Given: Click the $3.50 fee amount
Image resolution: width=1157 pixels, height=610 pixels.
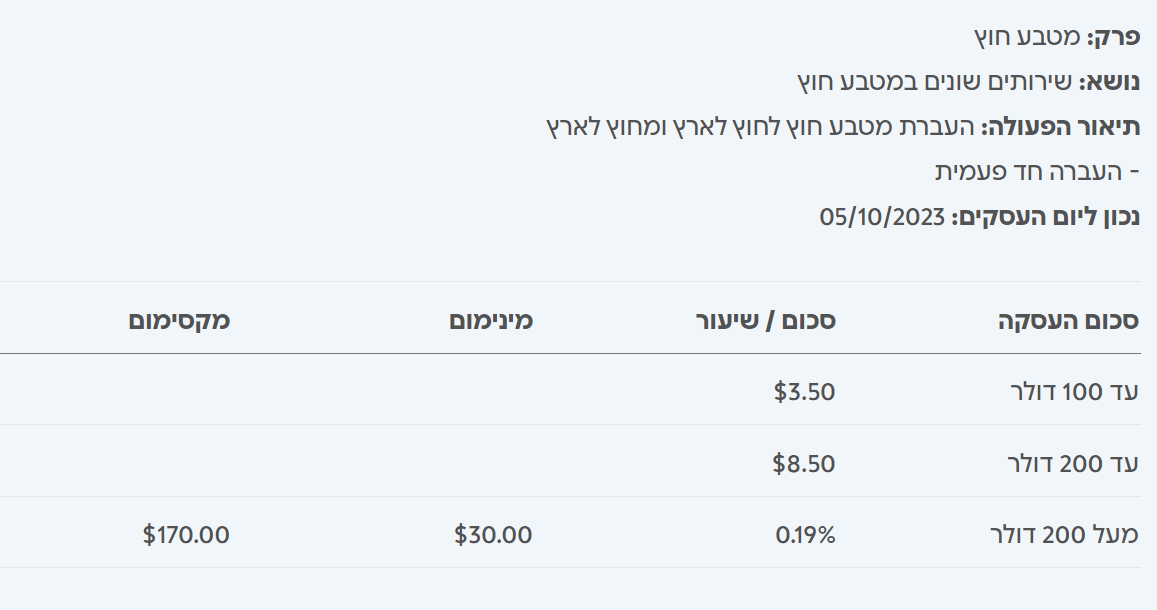Looking at the screenshot, I should pos(804,392).
